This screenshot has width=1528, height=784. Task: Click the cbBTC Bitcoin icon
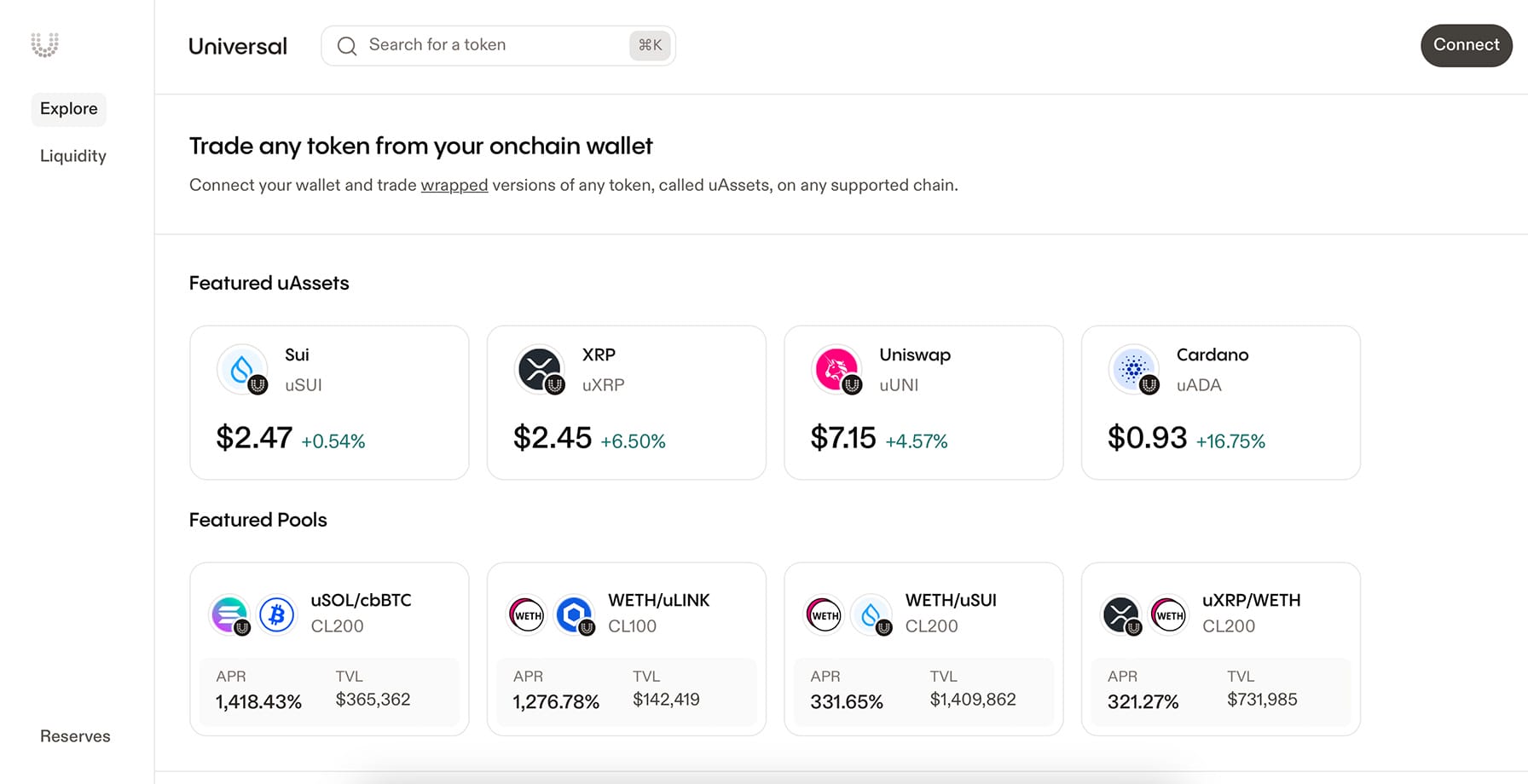click(276, 614)
